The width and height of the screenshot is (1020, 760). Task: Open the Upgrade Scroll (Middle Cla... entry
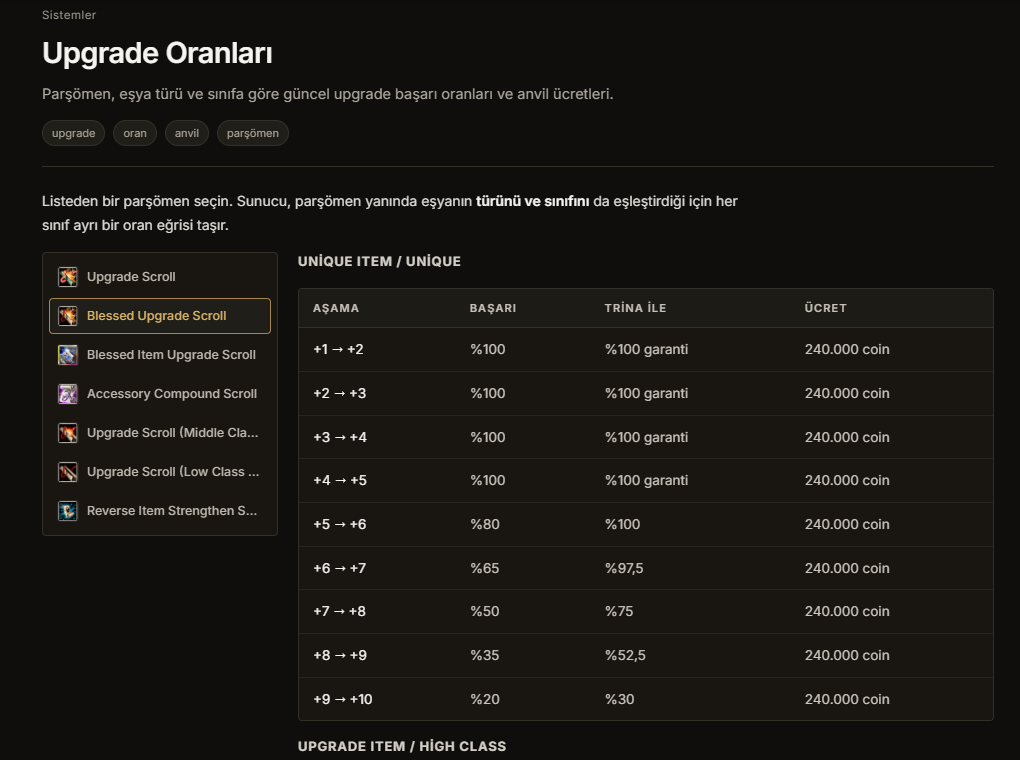[160, 433]
